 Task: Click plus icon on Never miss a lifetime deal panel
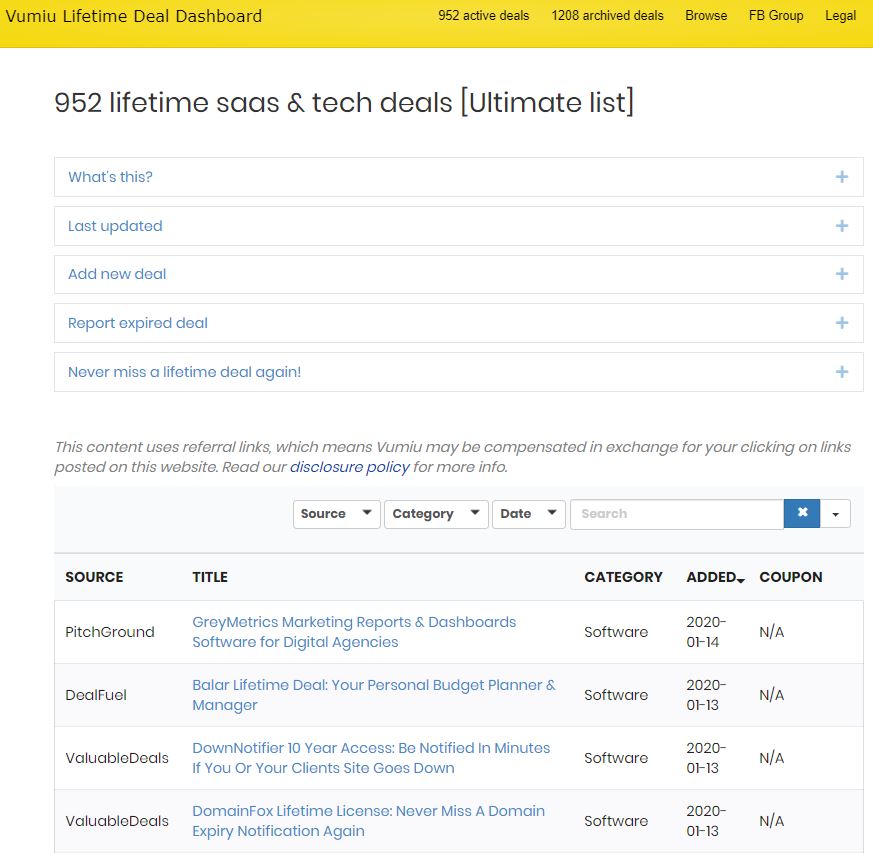click(841, 372)
